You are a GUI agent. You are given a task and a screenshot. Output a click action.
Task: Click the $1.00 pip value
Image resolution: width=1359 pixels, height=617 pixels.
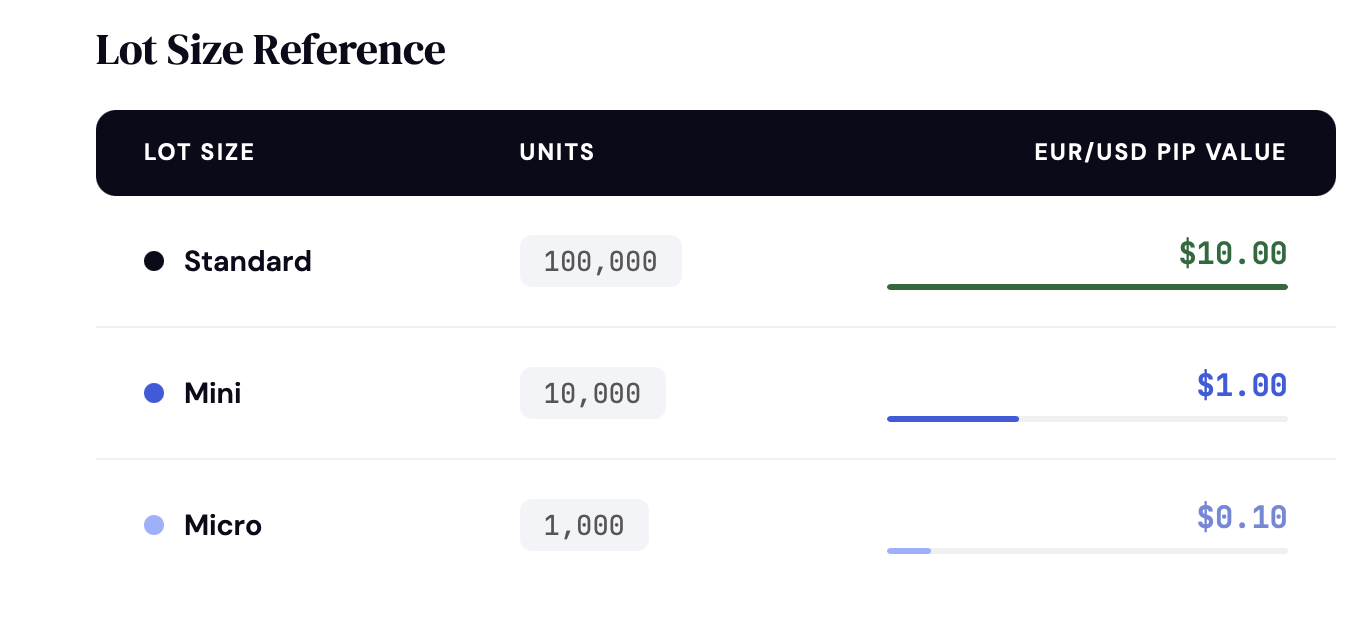pyautogui.click(x=1242, y=385)
